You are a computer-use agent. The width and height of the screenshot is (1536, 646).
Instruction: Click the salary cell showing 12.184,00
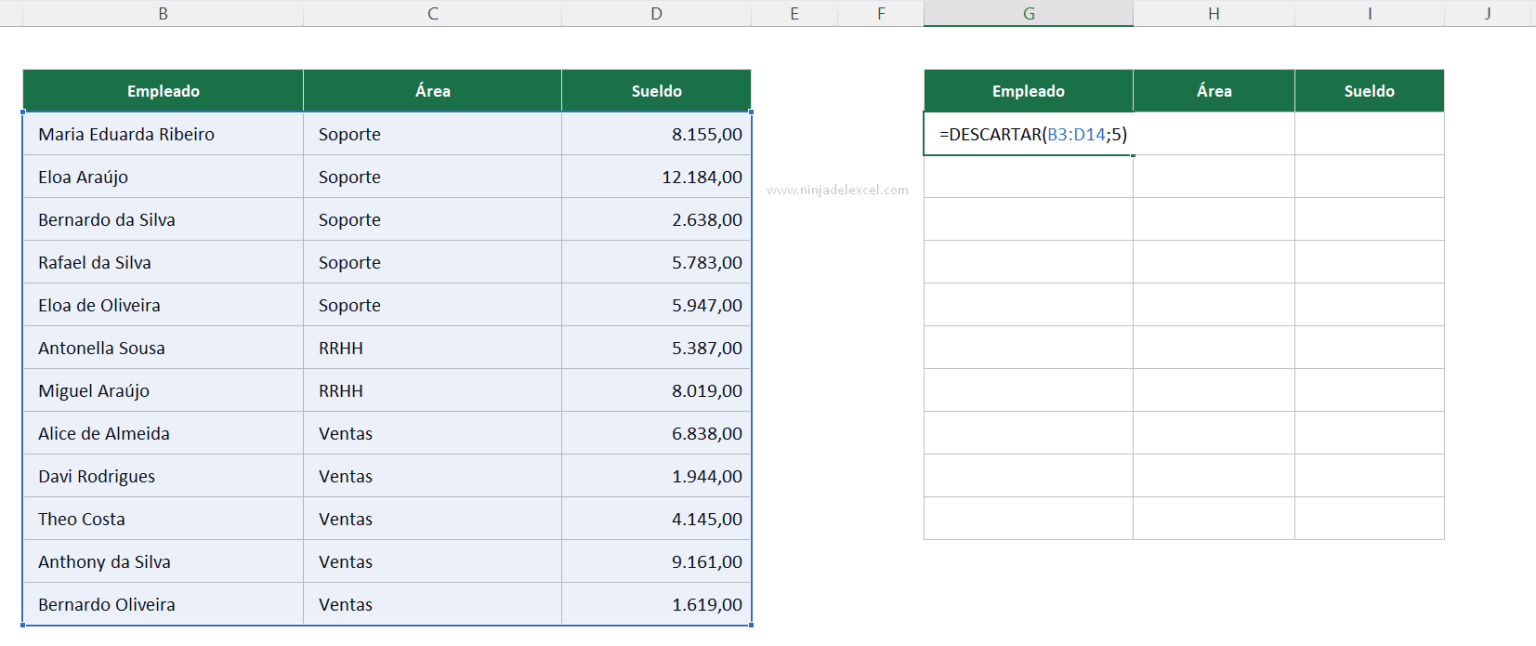[x=656, y=176]
